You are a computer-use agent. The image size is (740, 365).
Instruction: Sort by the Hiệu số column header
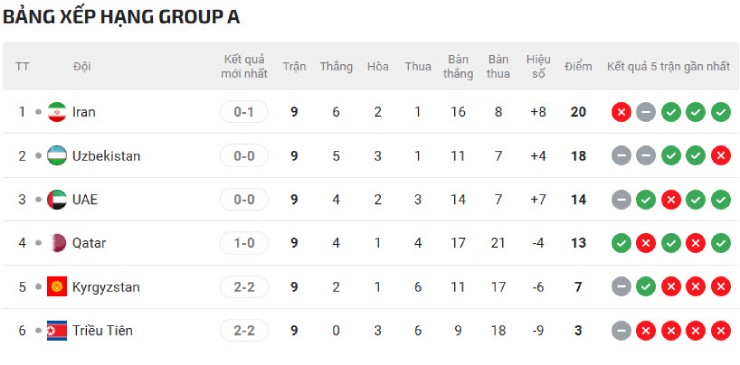(x=538, y=67)
